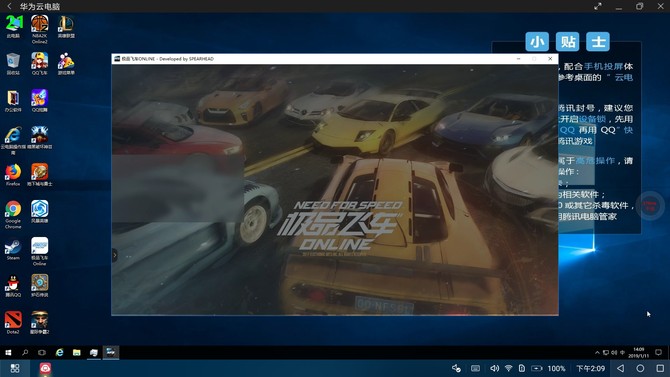This screenshot has height=377, width=670.
Task: Tap the Android recents square button
Action: 660,368
